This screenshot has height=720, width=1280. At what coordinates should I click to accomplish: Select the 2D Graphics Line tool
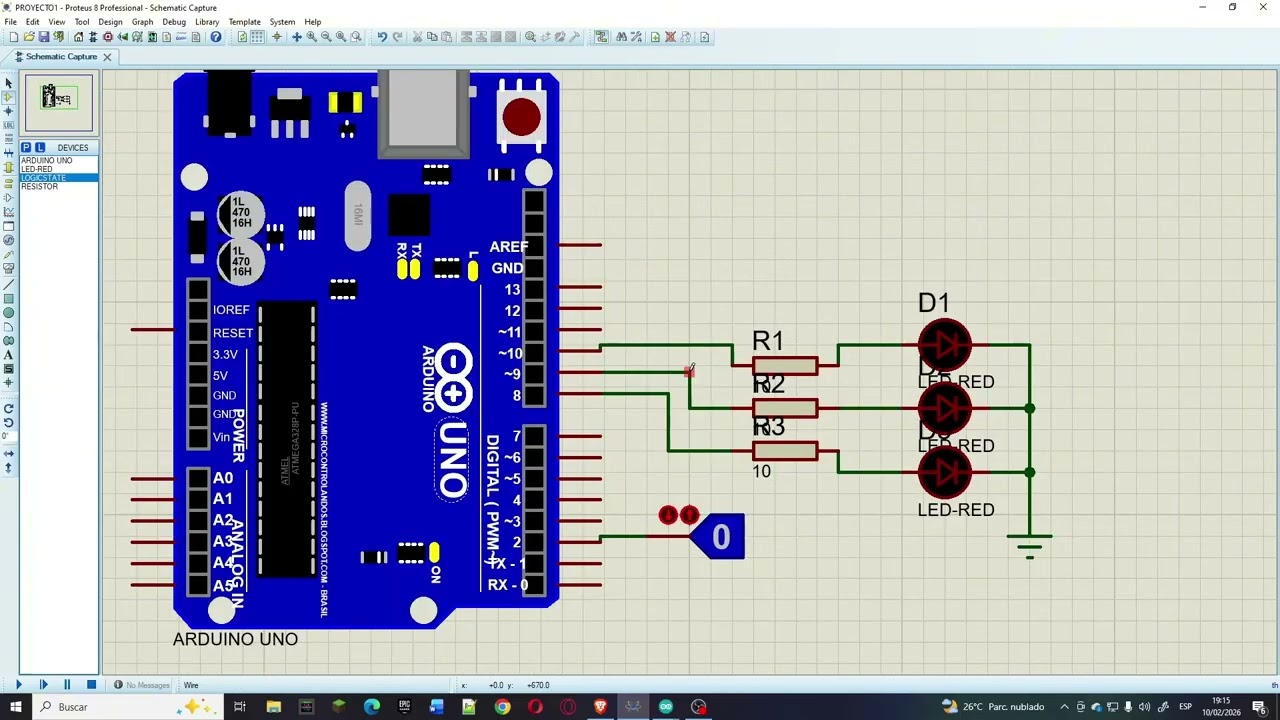click(8, 286)
